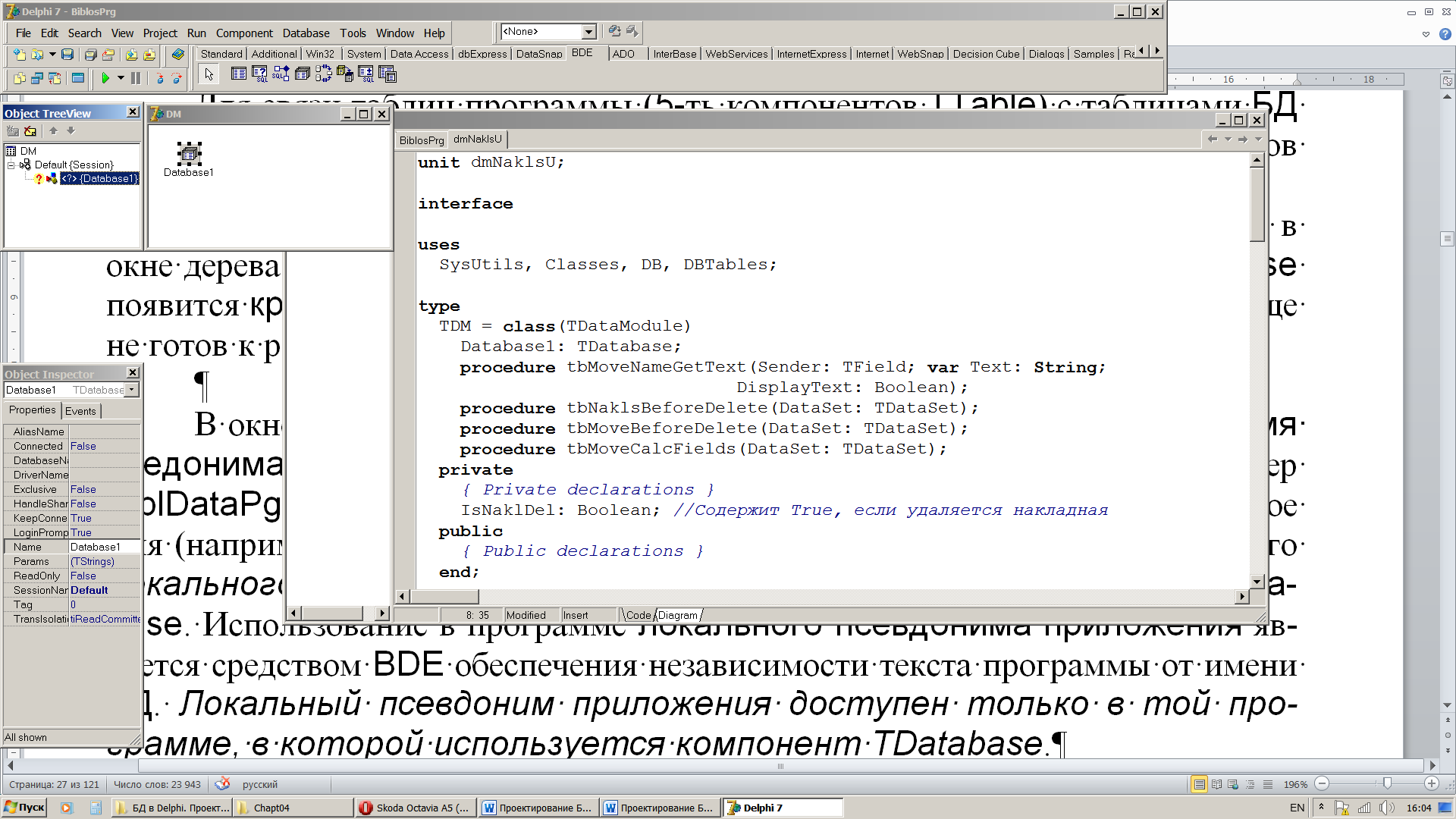The height and width of the screenshot is (819, 1456).
Task: Click the Open Project icon
Action: click(108, 55)
